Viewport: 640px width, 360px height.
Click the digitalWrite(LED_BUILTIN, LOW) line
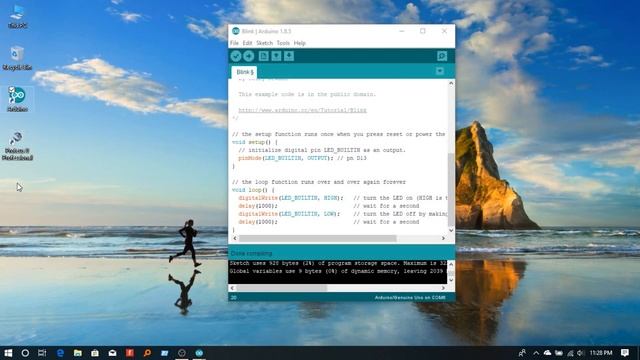(289, 214)
